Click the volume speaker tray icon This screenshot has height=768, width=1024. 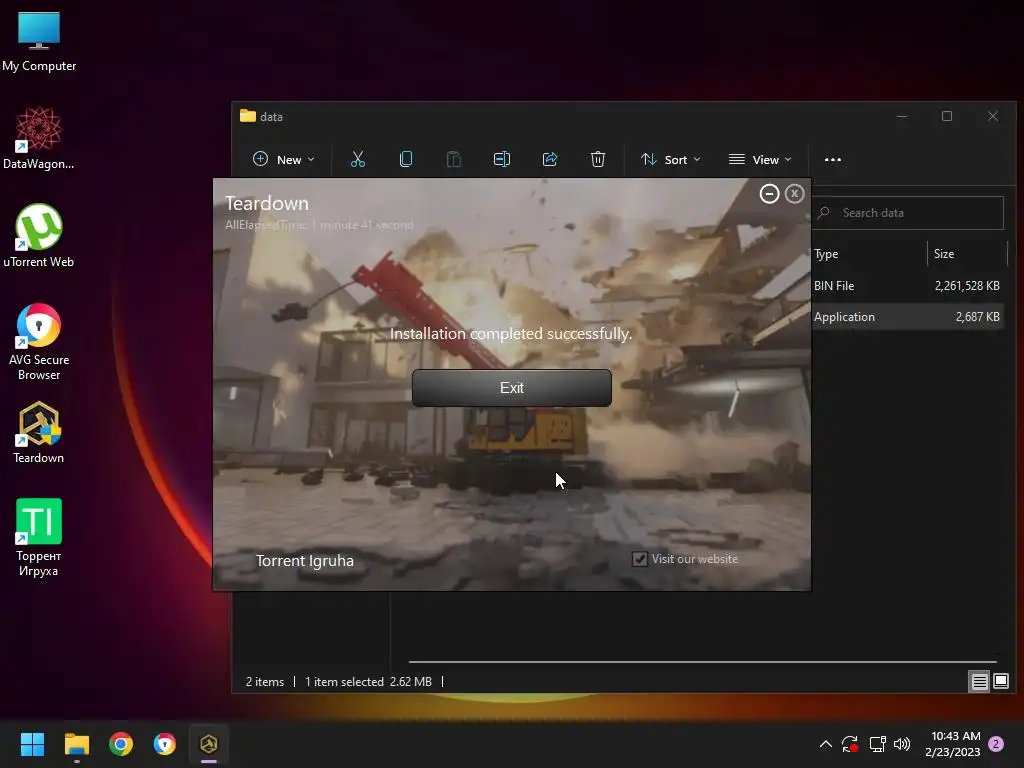pyautogui.click(x=902, y=744)
